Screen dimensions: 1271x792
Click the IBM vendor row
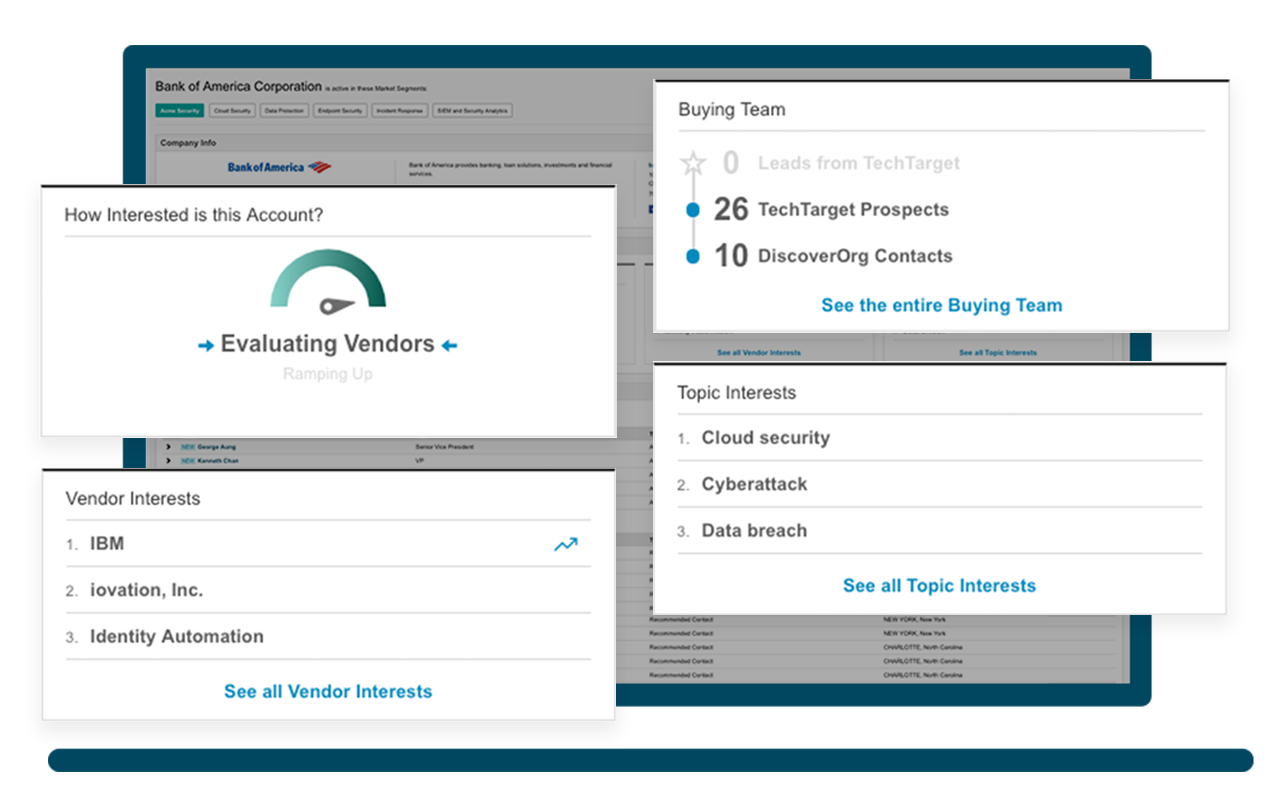328,544
